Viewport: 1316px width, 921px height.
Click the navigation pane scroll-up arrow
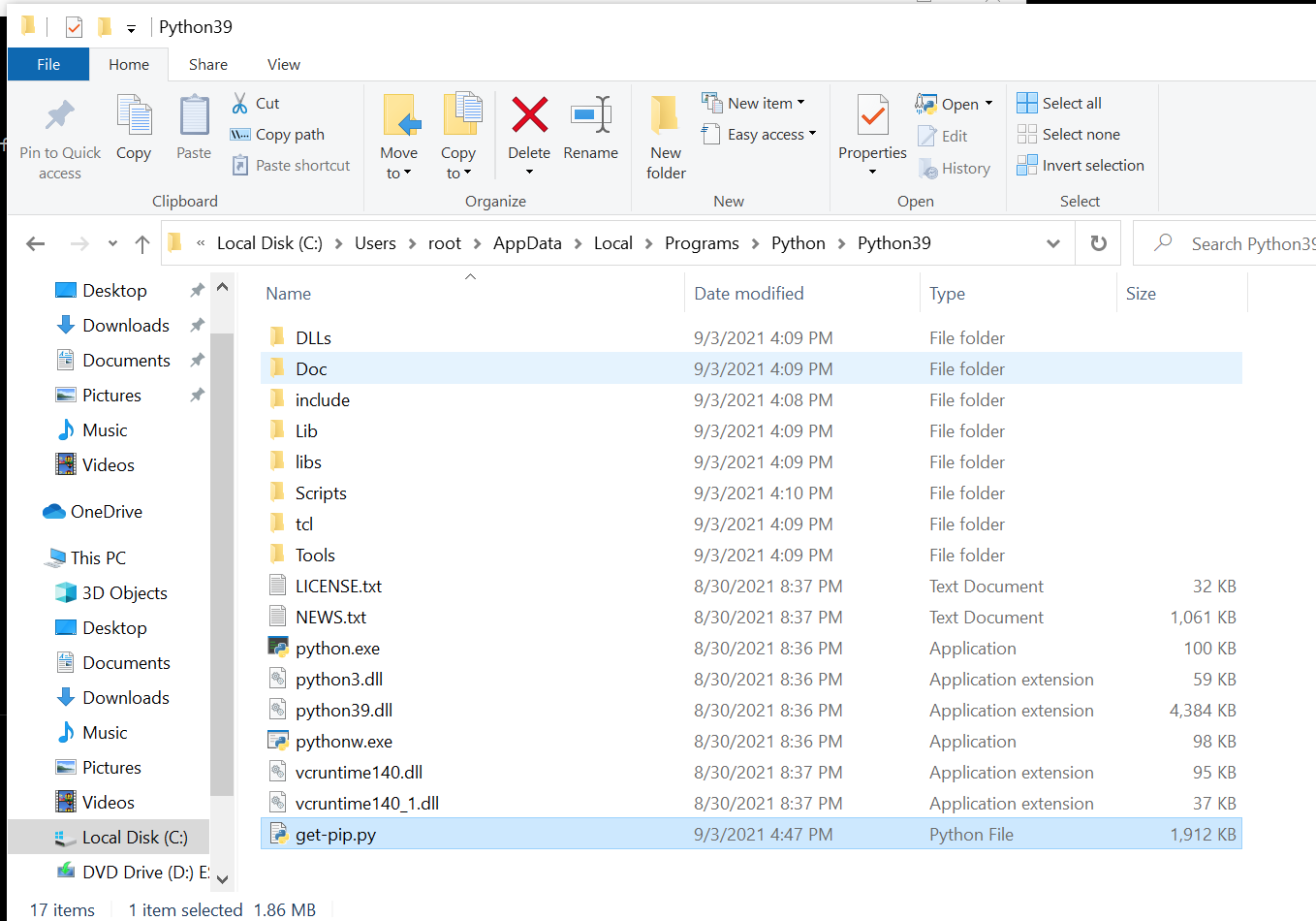[222, 287]
